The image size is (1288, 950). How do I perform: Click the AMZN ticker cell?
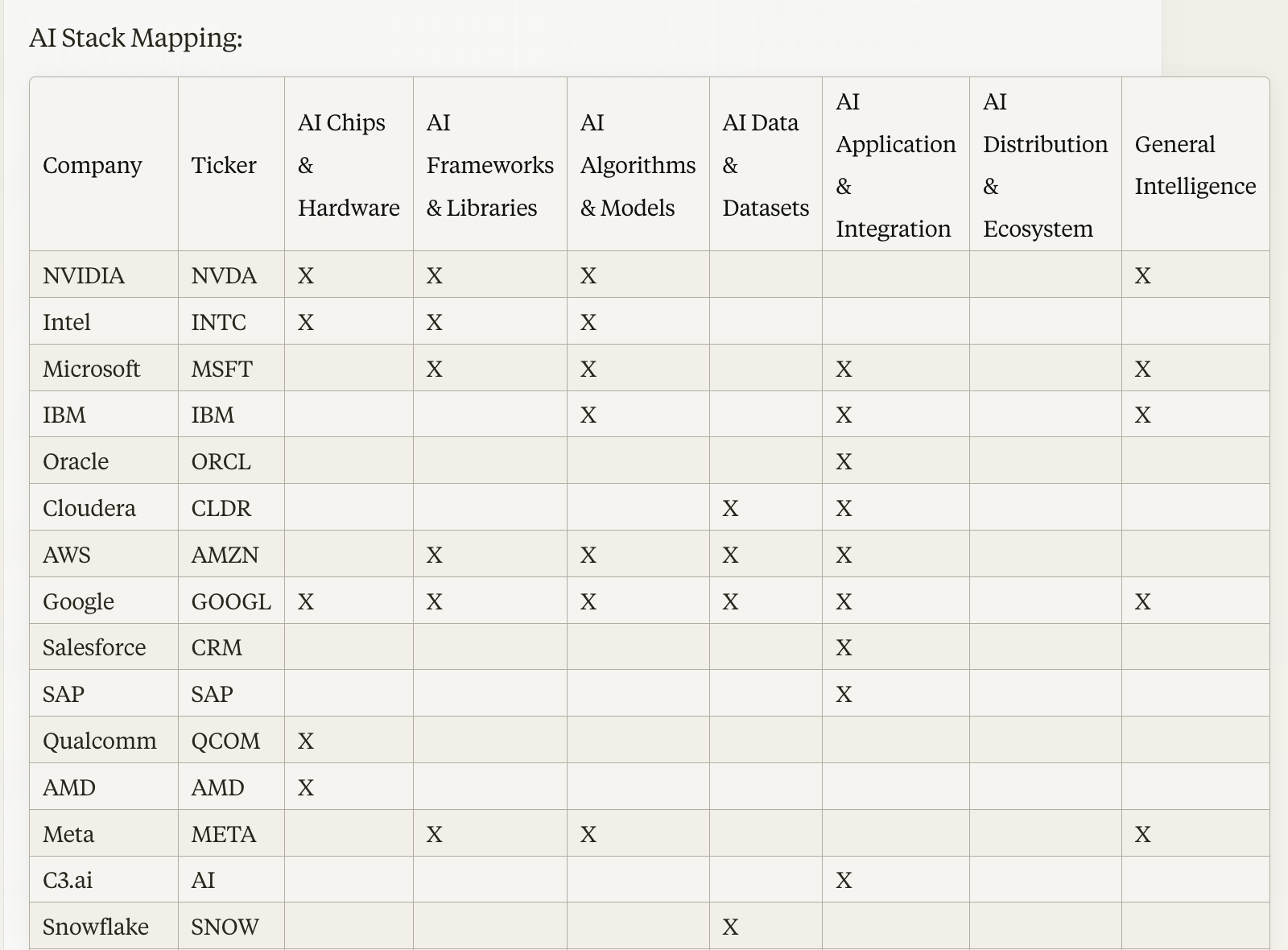225,555
